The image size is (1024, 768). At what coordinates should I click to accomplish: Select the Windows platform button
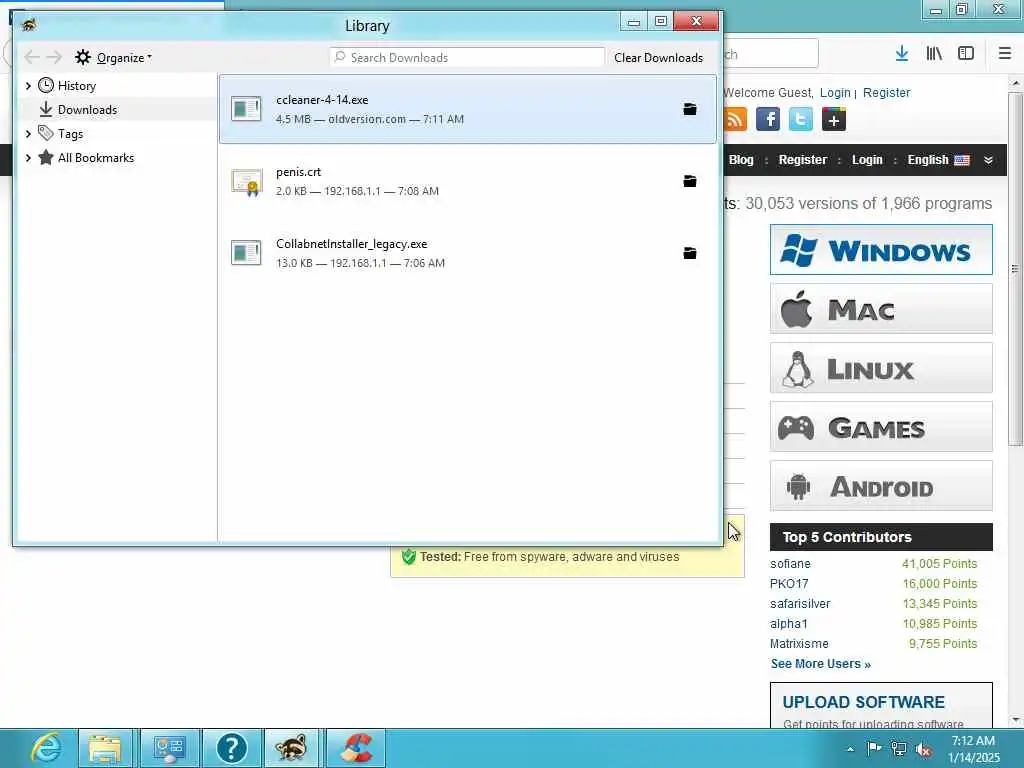click(x=881, y=249)
